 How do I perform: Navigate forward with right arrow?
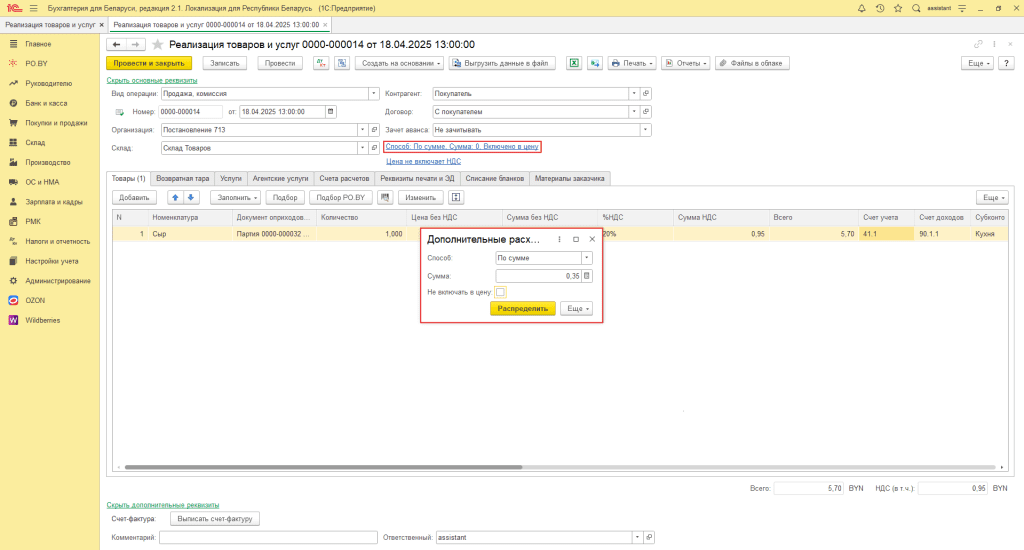135,44
